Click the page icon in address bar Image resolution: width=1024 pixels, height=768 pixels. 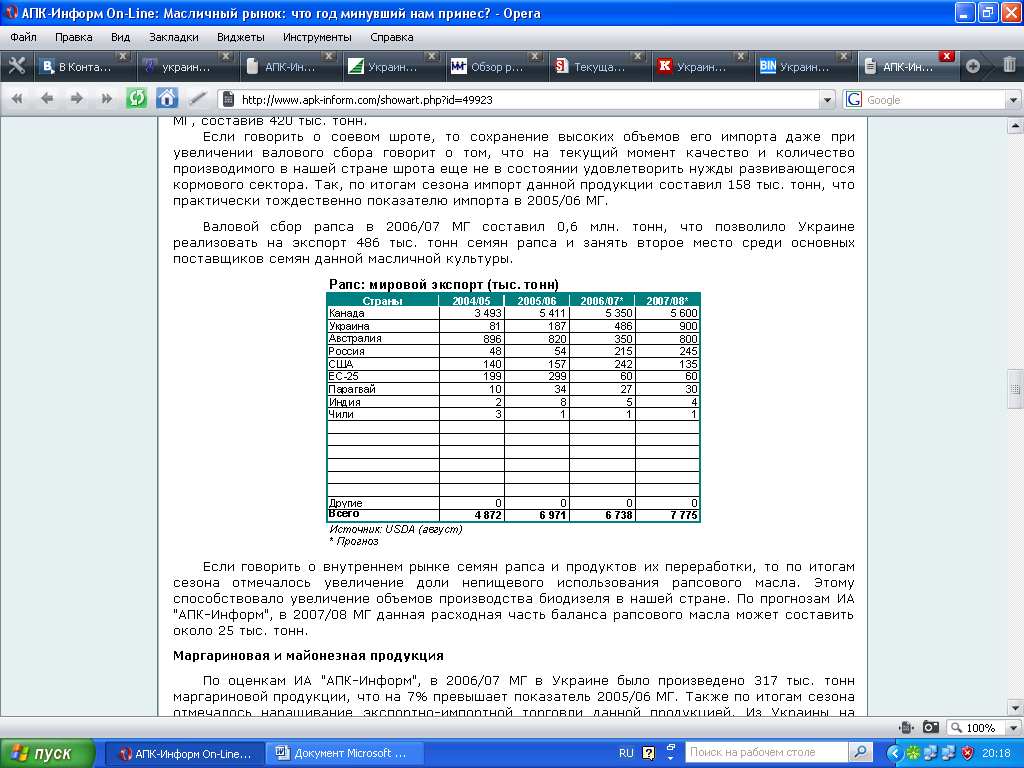coord(228,100)
